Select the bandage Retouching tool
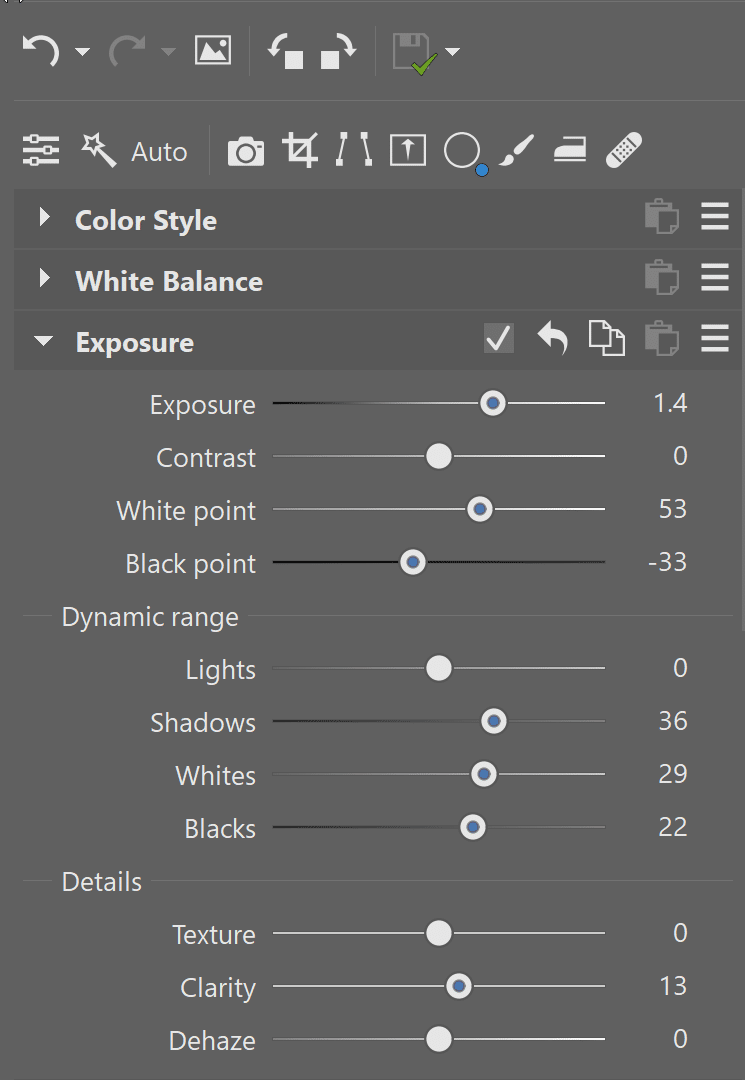The width and height of the screenshot is (745, 1080). click(624, 151)
